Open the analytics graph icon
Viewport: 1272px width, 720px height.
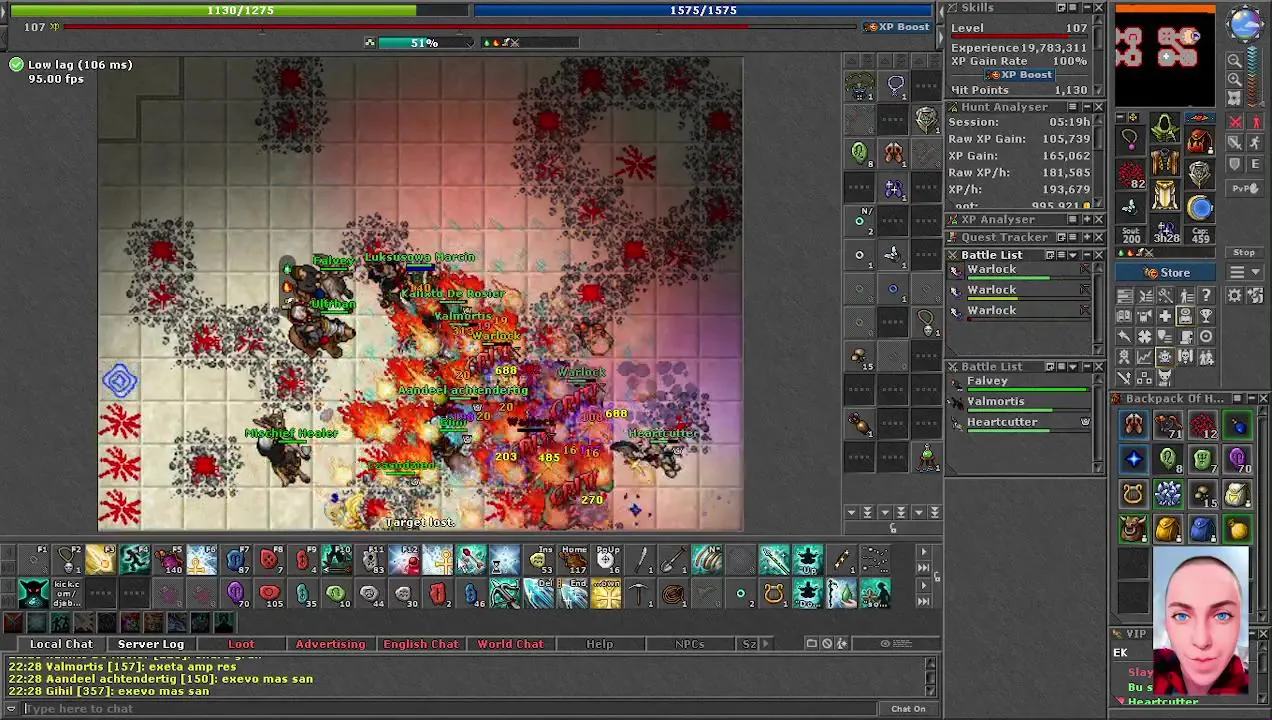click(x=1145, y=357)
